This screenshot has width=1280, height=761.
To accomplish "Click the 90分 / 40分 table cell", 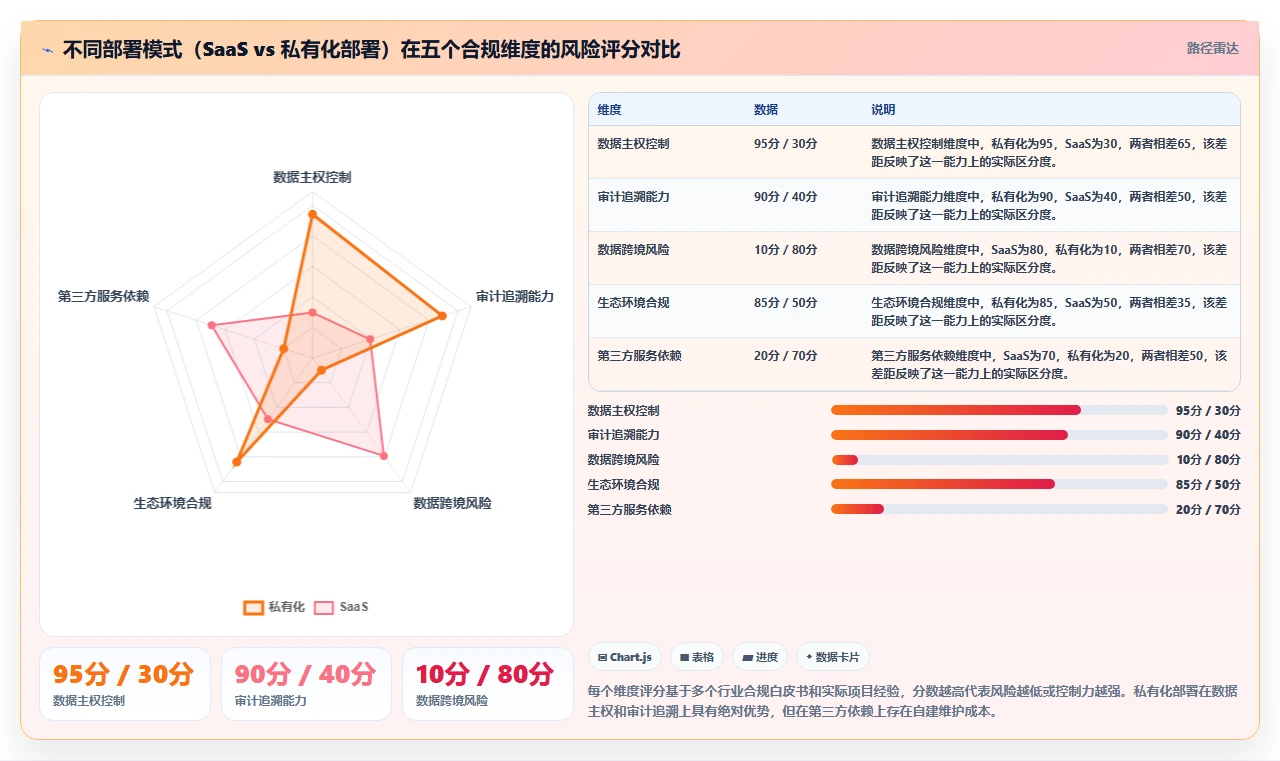I will (786, 196).
